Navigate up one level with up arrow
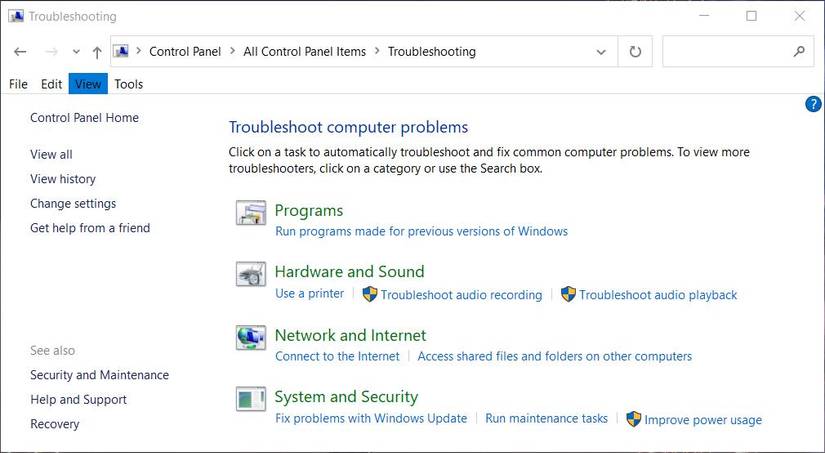The width and height of the screenshot is (825, 453). tap(97, 52)
